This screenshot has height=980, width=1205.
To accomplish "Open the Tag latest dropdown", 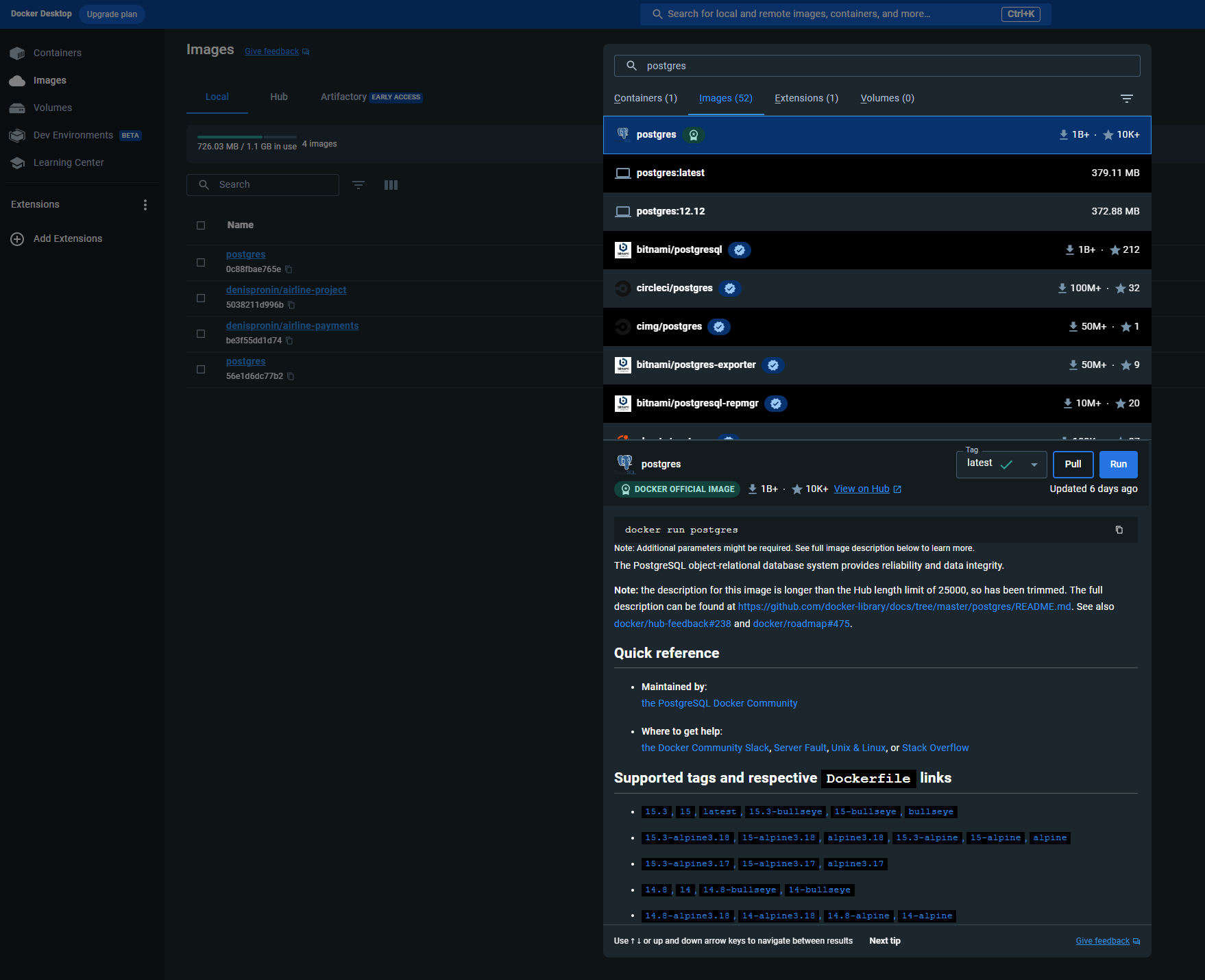I will [x=1001, y=465].
